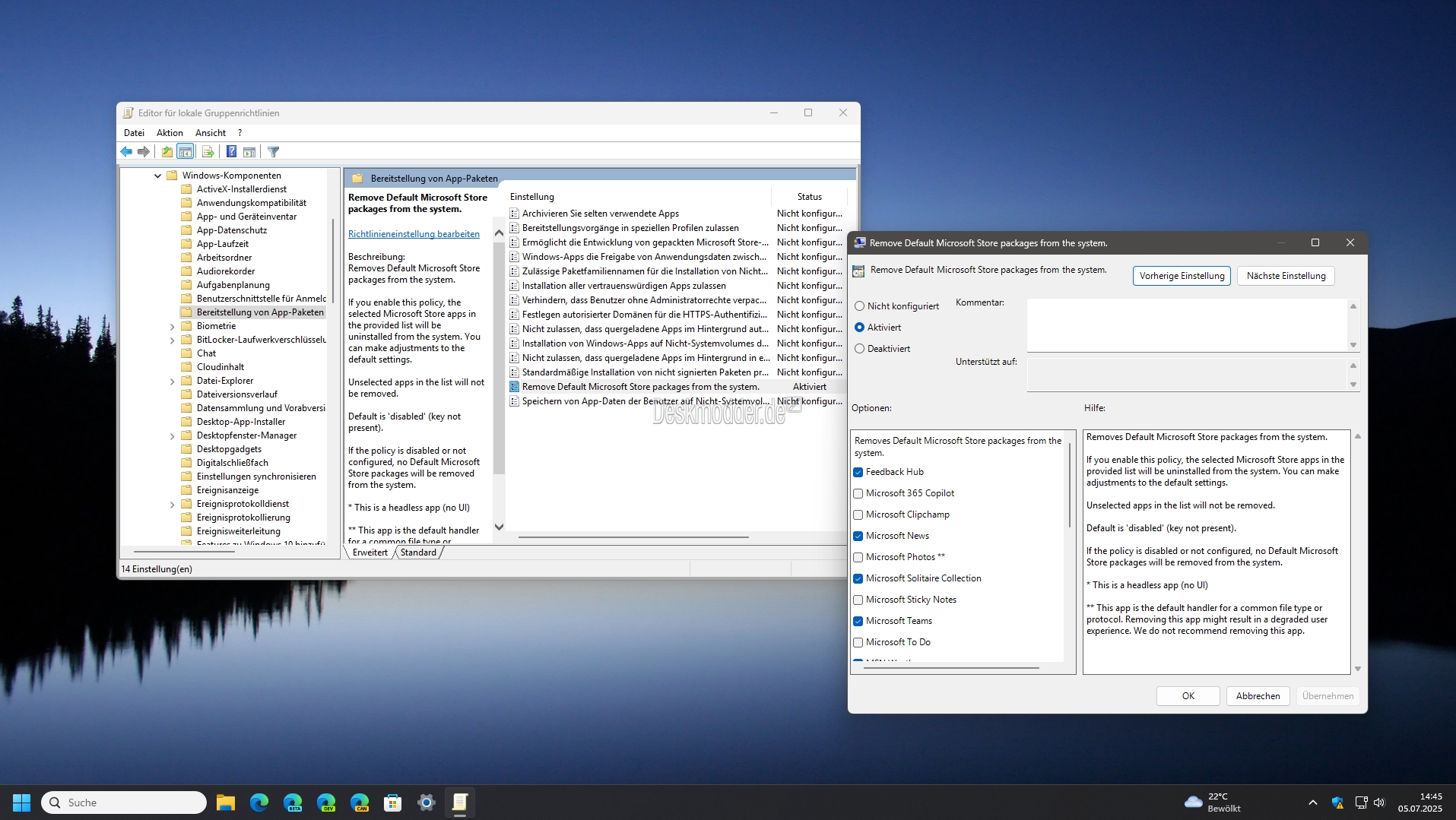Open the weather widget showing 22°C

point(1213,803)
